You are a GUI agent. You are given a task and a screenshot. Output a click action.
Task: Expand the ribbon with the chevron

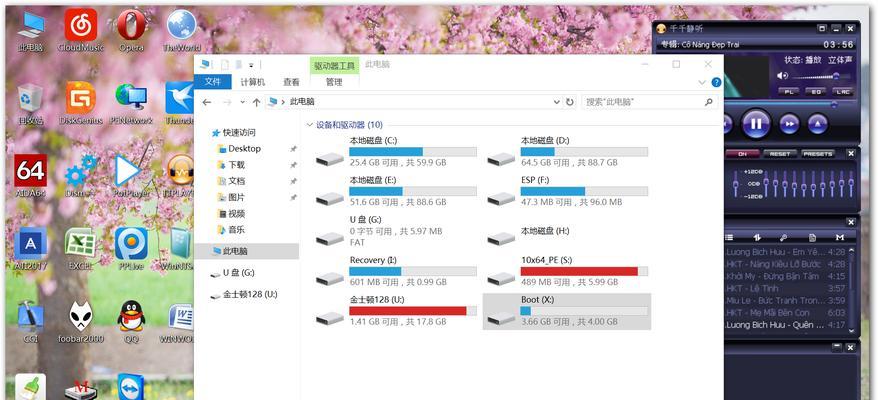(703, 82)
